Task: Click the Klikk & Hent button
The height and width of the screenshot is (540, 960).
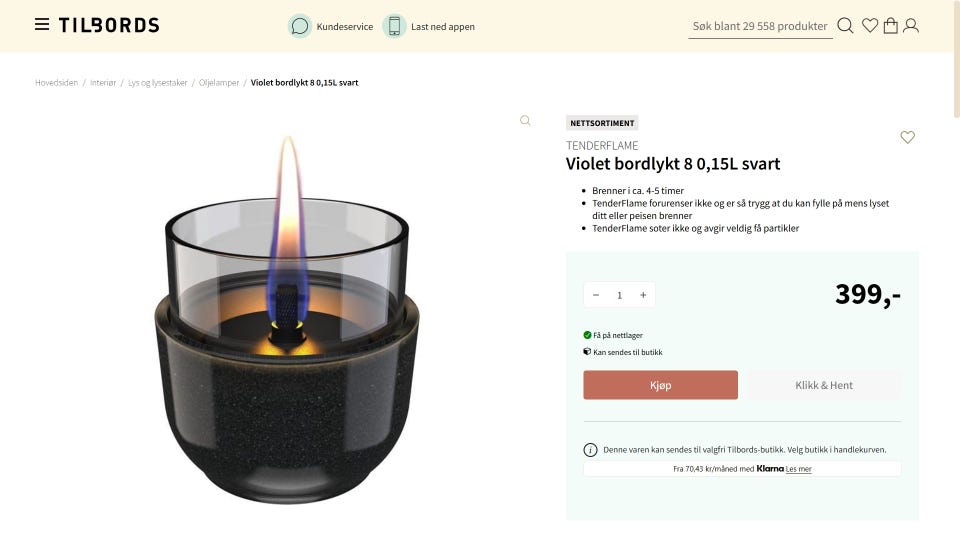Action: (x=823, y=385)
